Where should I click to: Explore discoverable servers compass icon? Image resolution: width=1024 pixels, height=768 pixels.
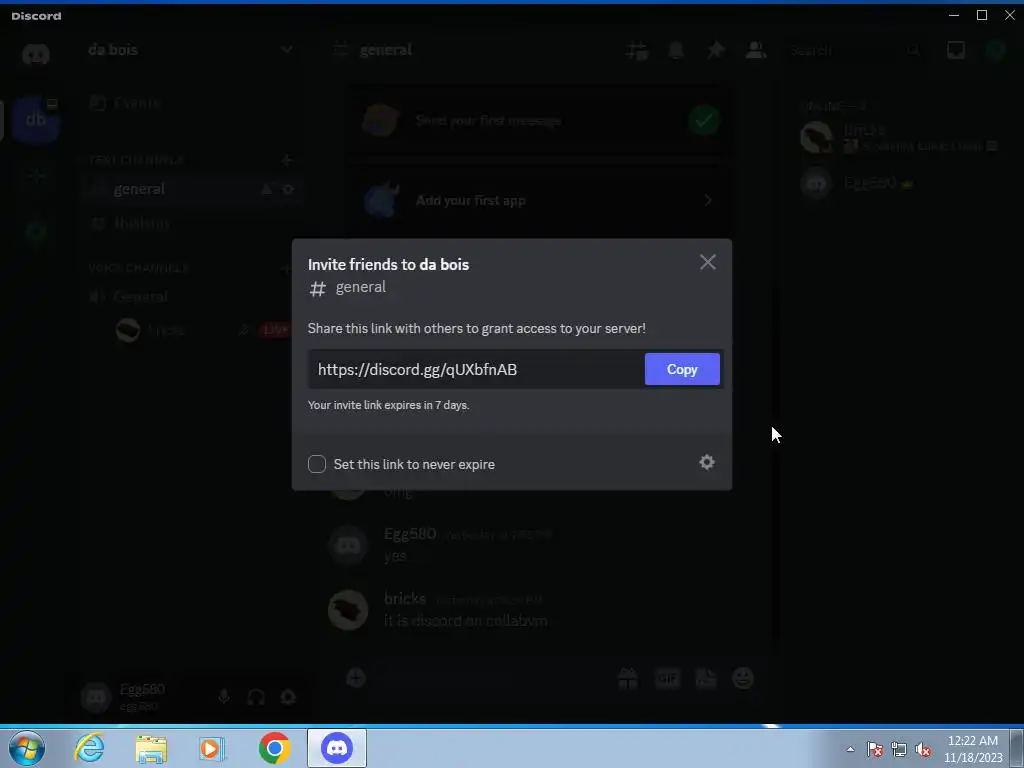(x=36, y=231)
